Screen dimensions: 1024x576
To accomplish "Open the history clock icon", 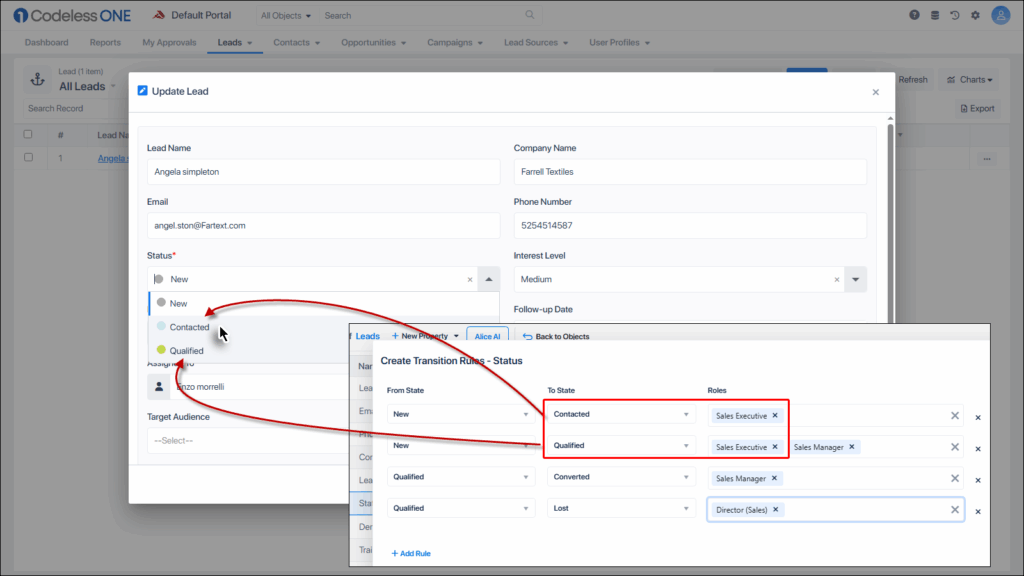I will pos(955,15).
